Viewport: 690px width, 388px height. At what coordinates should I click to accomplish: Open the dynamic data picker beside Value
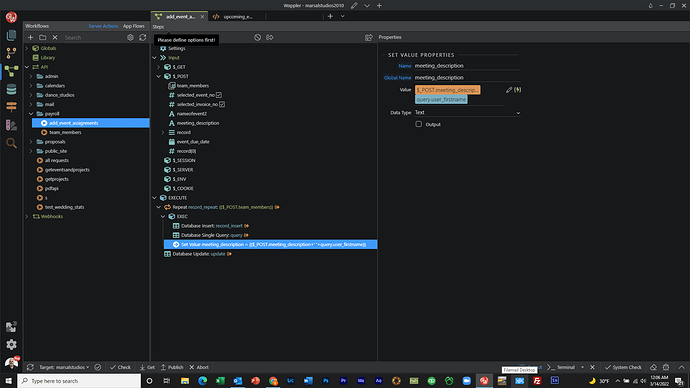coord(518,90)
